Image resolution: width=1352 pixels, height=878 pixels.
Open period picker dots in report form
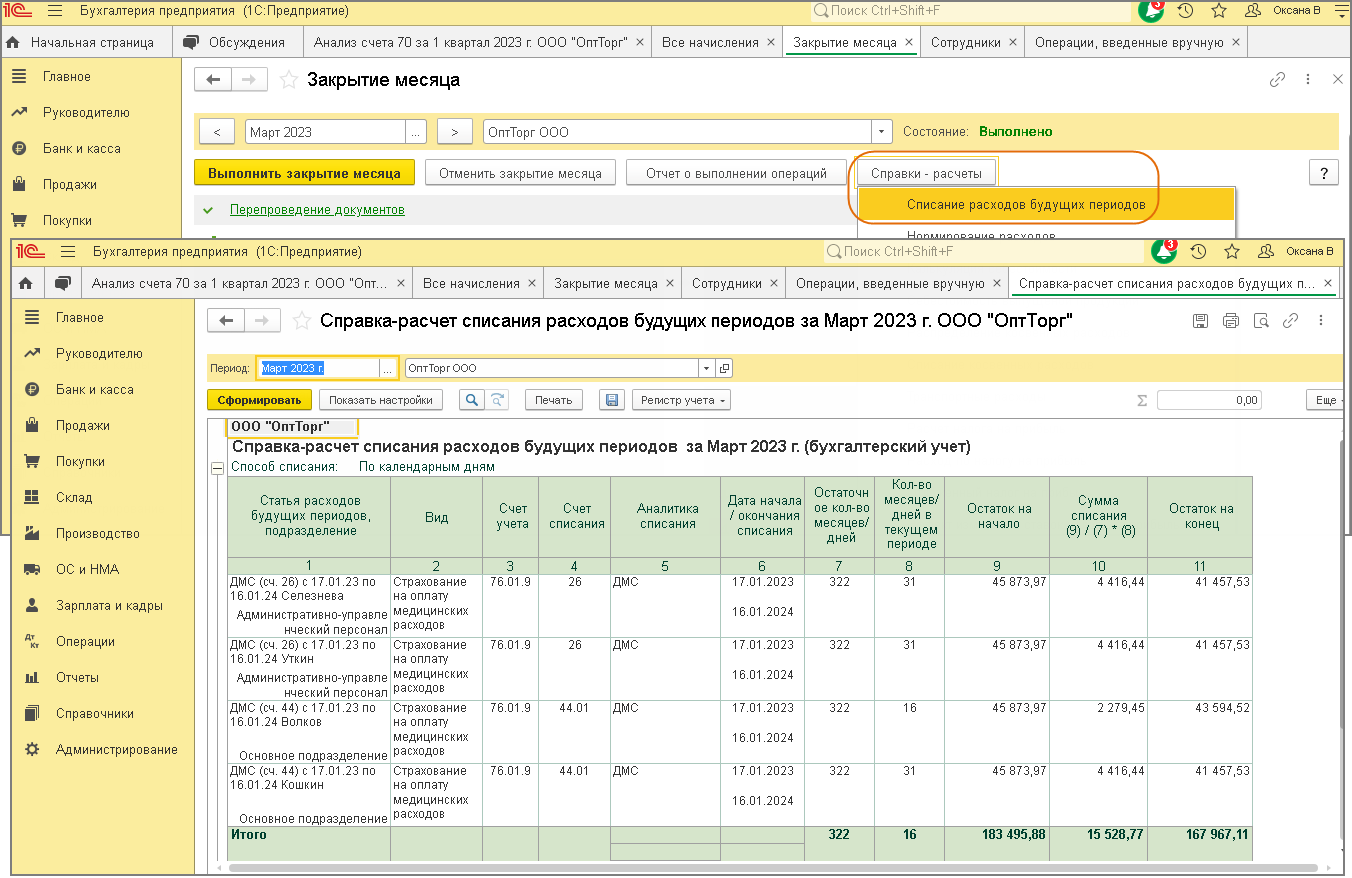click(x=388, y=368)
